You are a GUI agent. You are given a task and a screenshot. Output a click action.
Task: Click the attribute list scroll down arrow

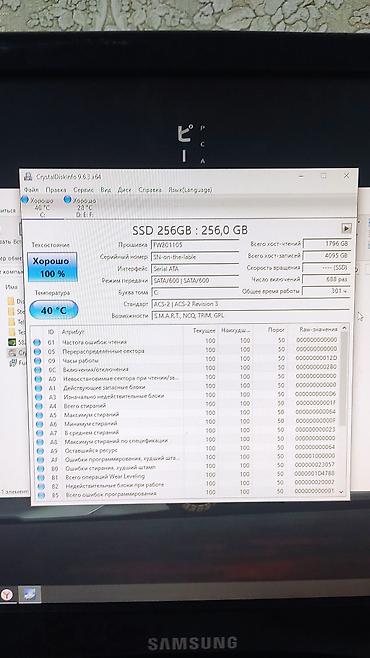(x=341, y=491)
